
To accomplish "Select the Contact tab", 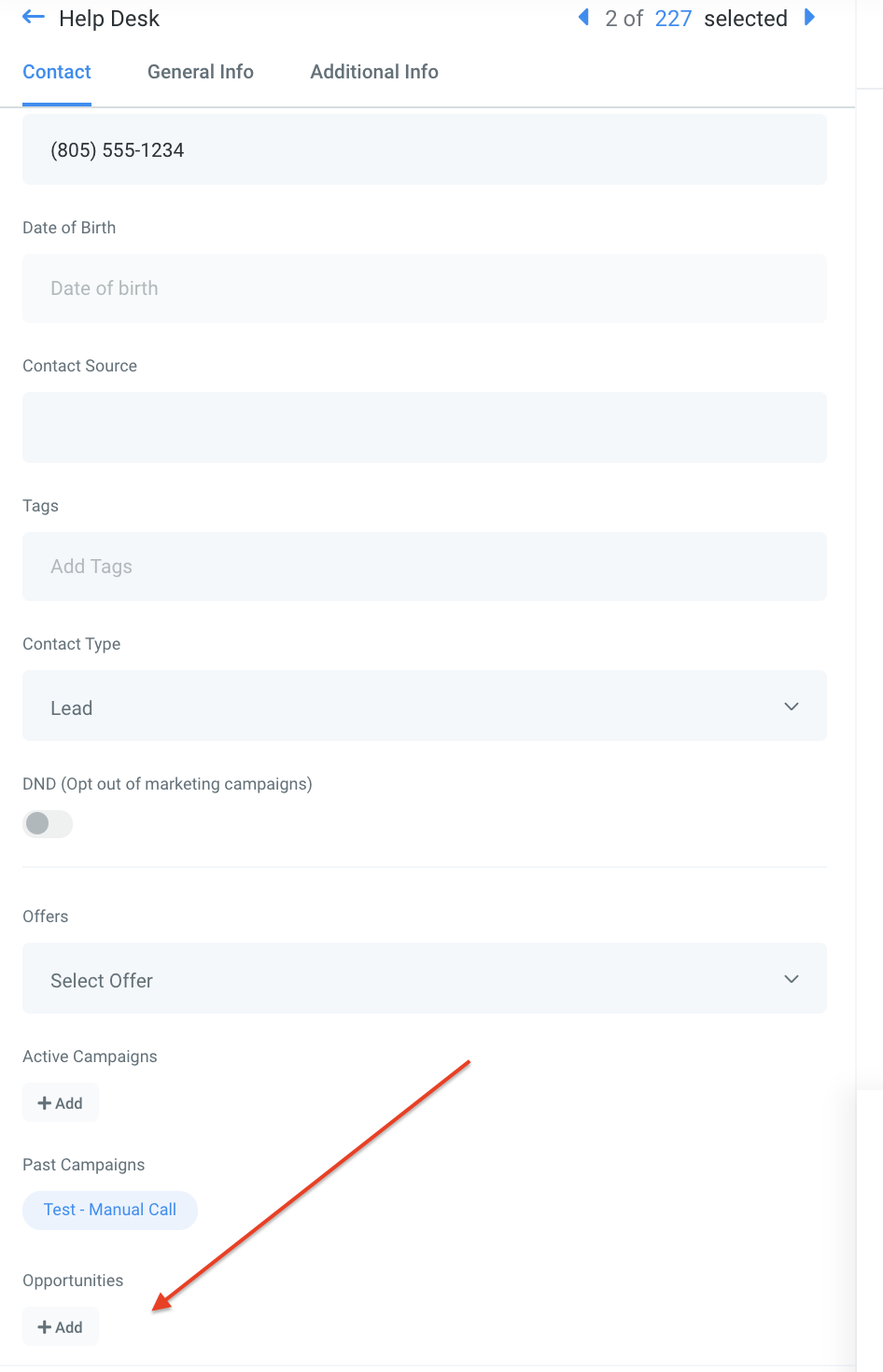I will [57, 72].
